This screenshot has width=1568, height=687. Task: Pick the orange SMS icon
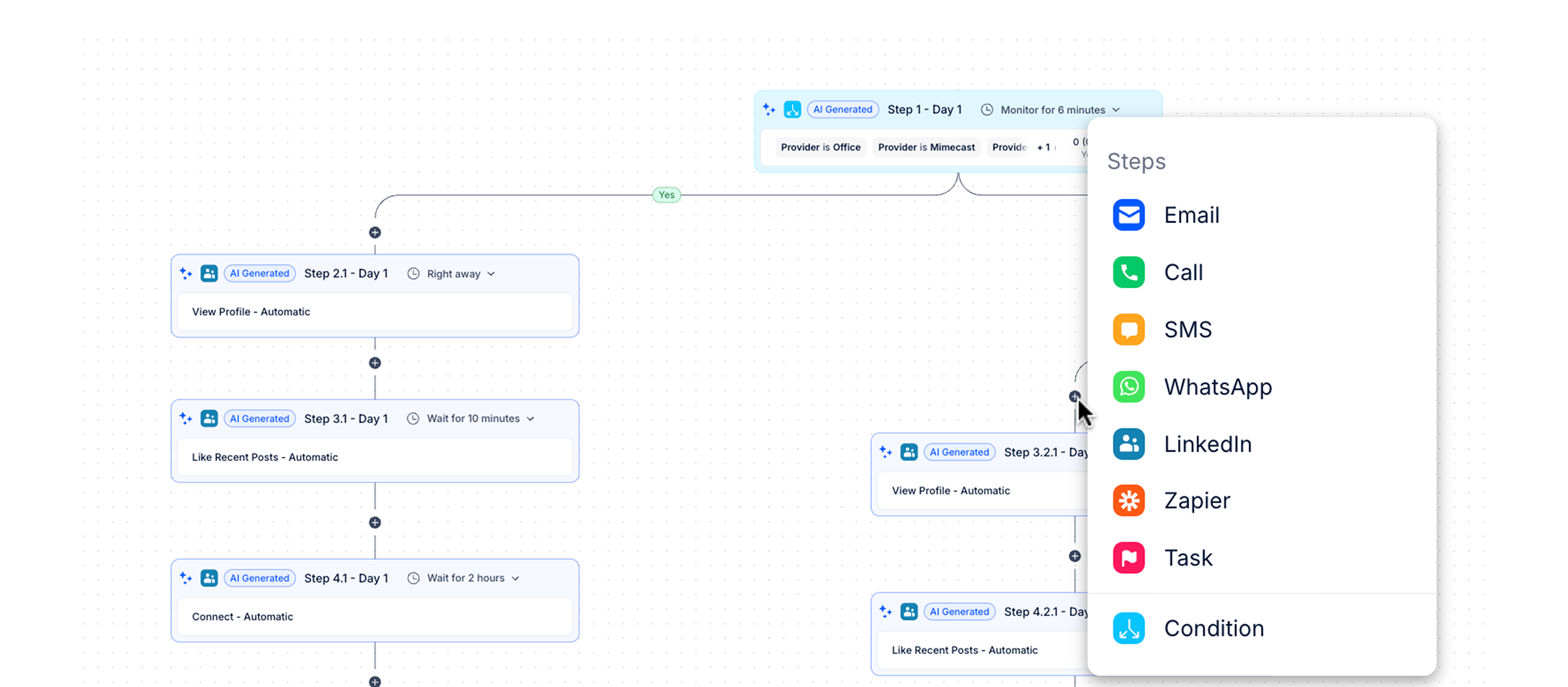(1129, 330)
